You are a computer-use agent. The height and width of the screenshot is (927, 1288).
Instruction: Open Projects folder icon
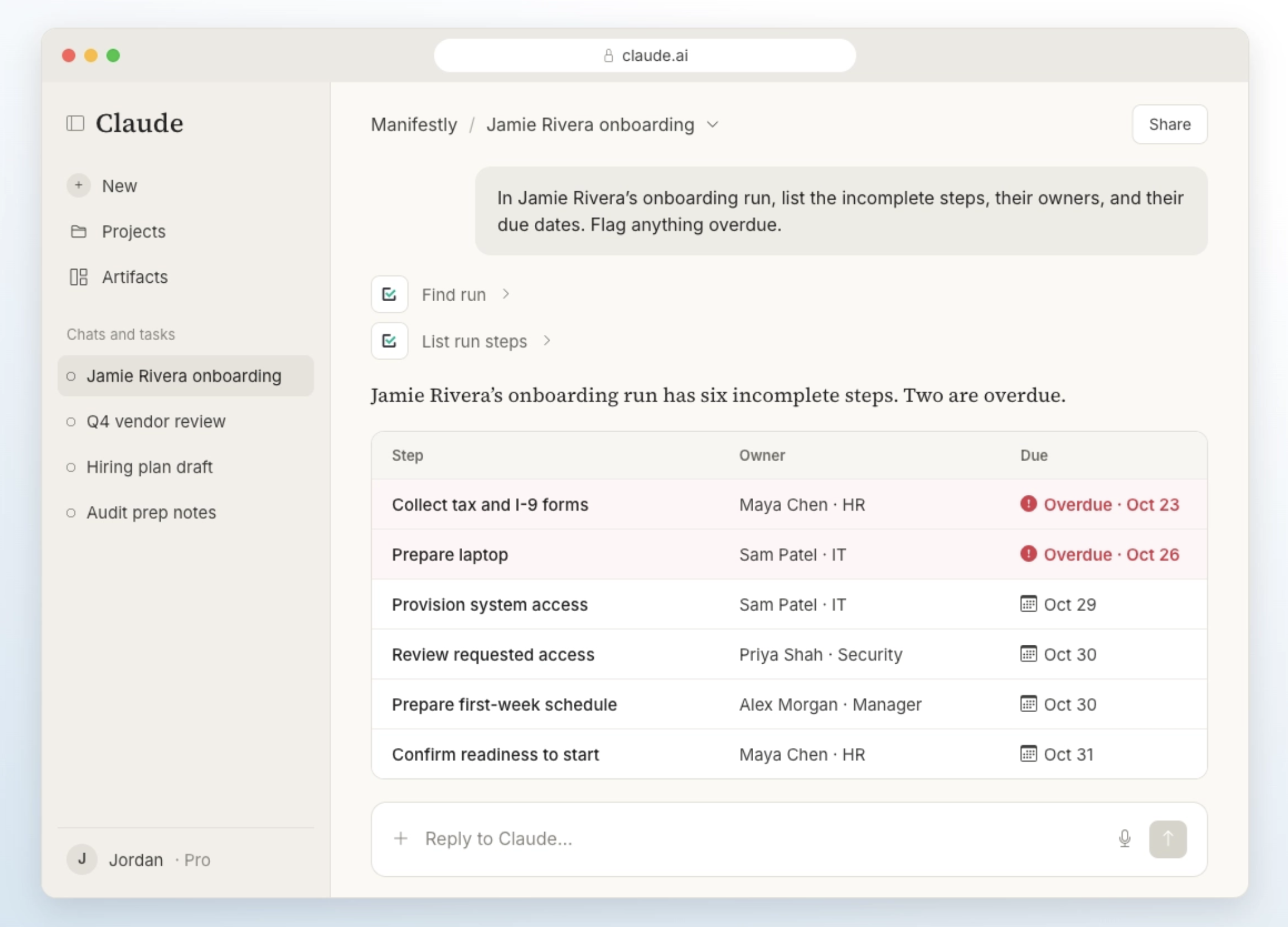click(79, 231)
